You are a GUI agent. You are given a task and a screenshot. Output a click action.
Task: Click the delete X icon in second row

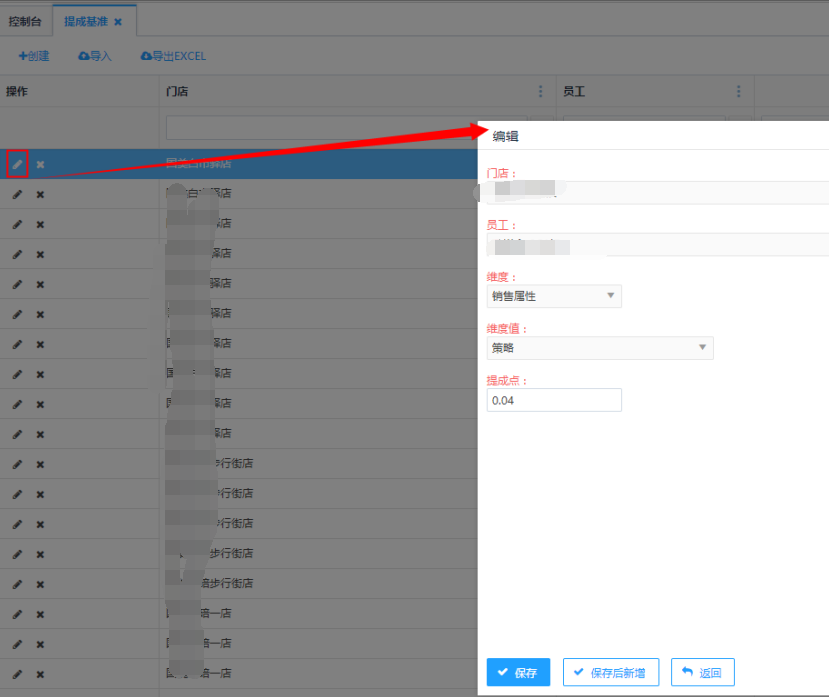(x=40, y=194)
